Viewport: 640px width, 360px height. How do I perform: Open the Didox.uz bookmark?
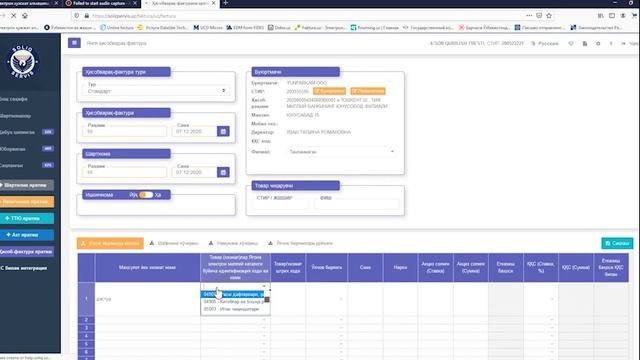280,28
